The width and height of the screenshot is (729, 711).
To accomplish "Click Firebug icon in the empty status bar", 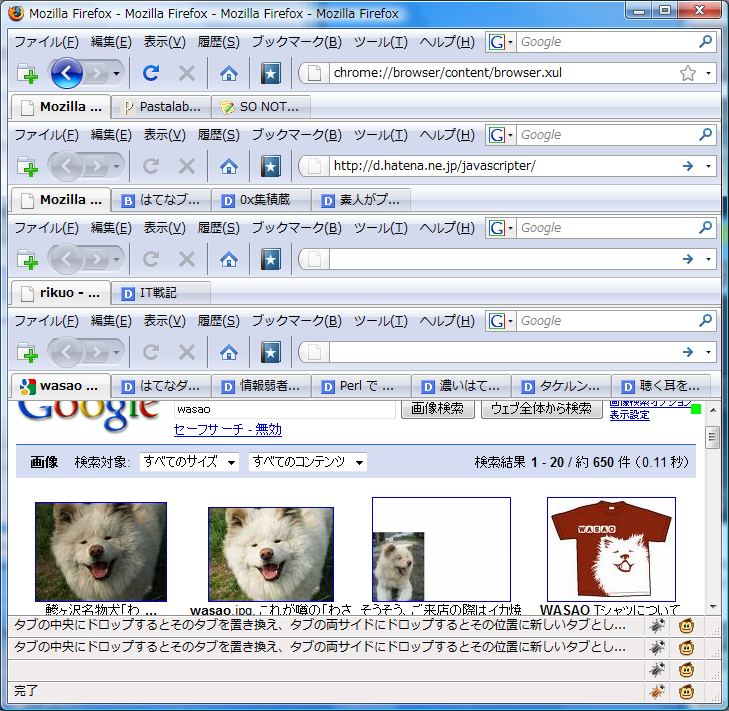I will coord(657,670).
